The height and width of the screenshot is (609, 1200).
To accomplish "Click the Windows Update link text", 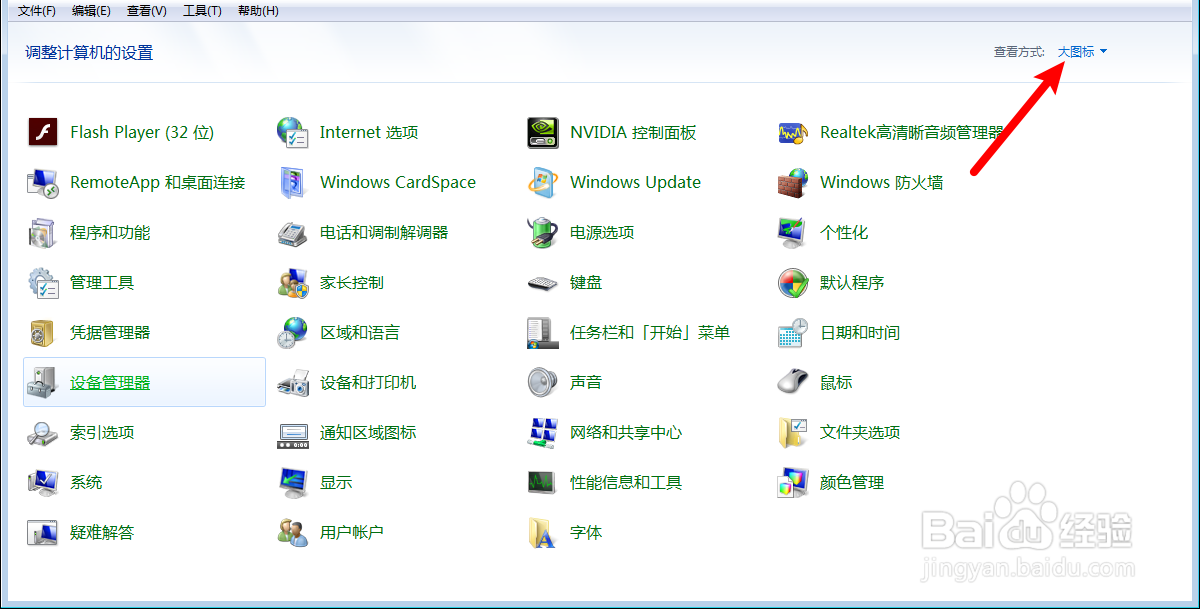I will tap(635, 182).
